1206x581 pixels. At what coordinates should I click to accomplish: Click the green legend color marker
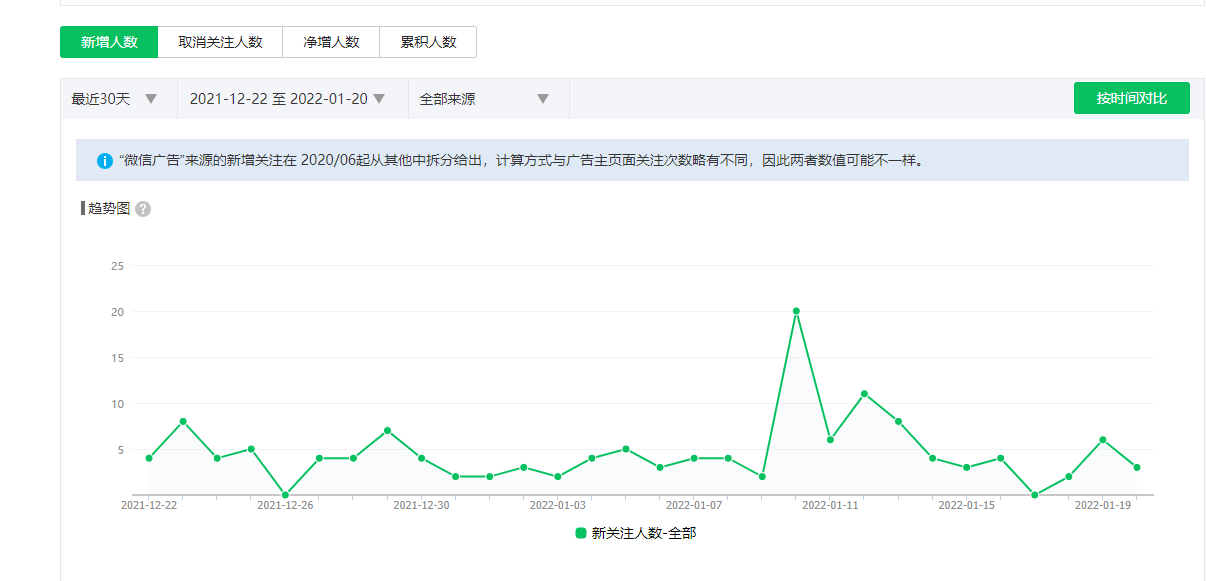[x=581, y=534]
